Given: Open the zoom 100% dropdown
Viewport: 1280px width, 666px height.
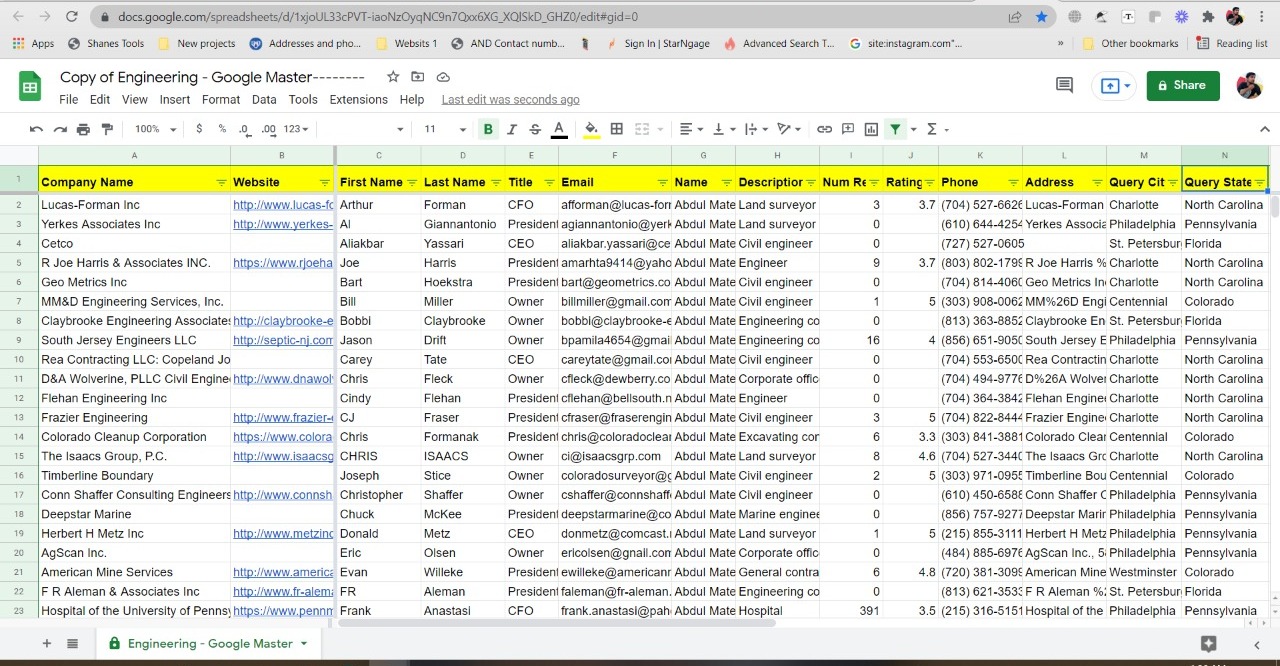Looking at the screenshot, I should click(155, 129).
